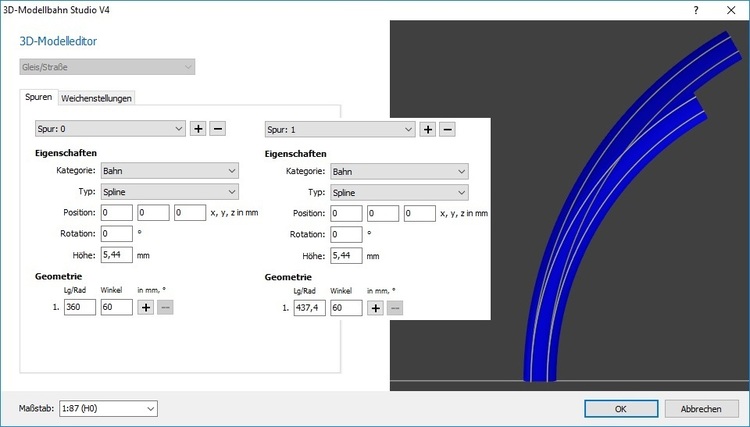Add geometry segment after the 437,4 row
The image size is (750, 427).
[375, 308]
